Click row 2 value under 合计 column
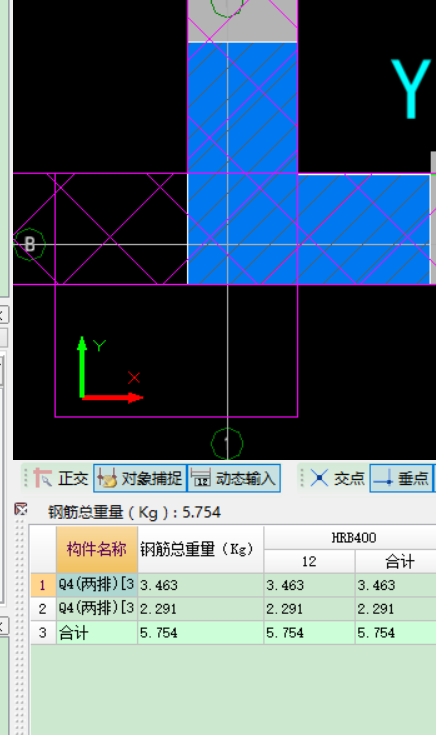Viewport: 436px width, 735px height. (x=396, y=609)
